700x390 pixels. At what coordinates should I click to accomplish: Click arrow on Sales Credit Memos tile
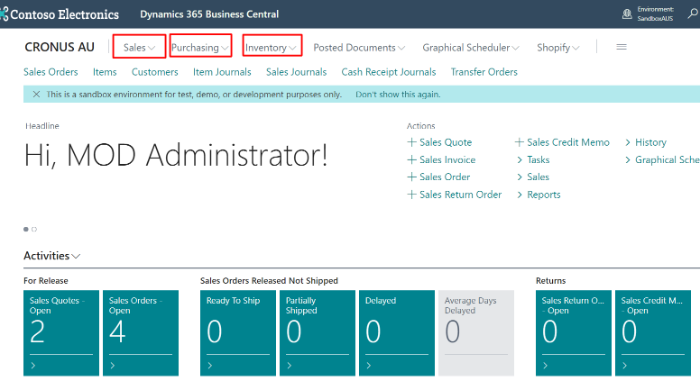click(x=625, y=365)
